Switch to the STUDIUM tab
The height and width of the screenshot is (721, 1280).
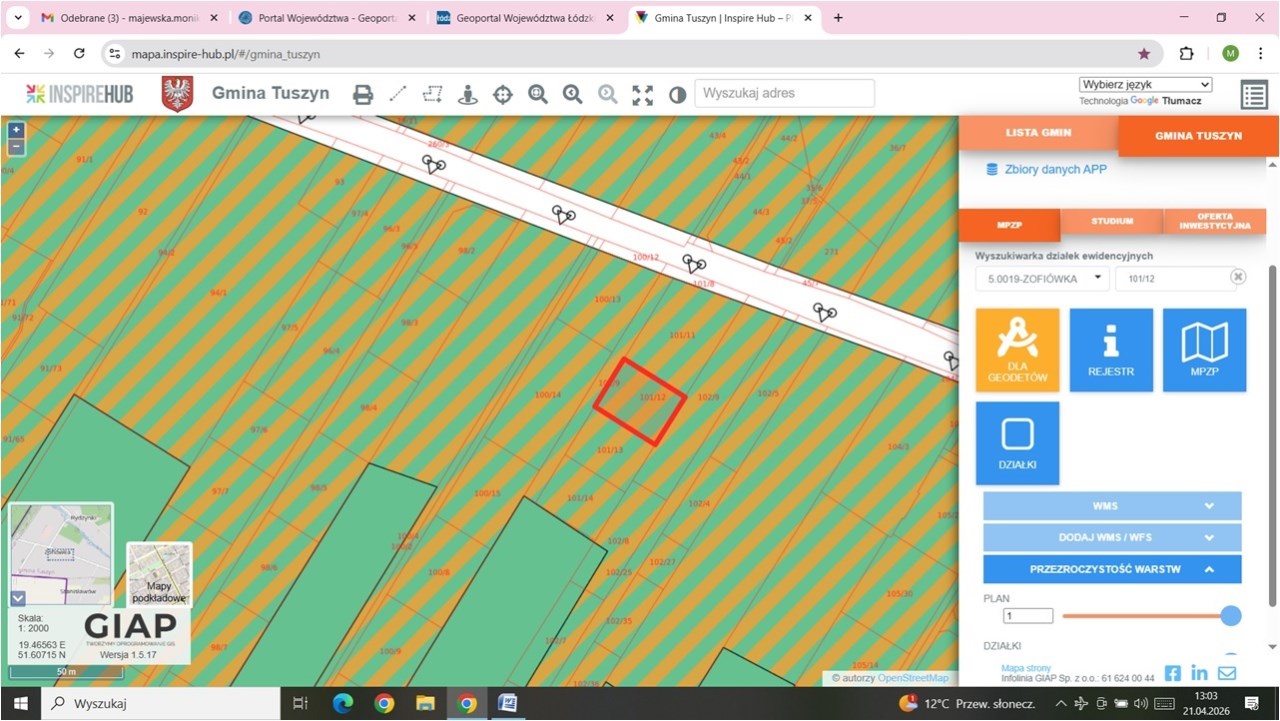pos(1112,221)
